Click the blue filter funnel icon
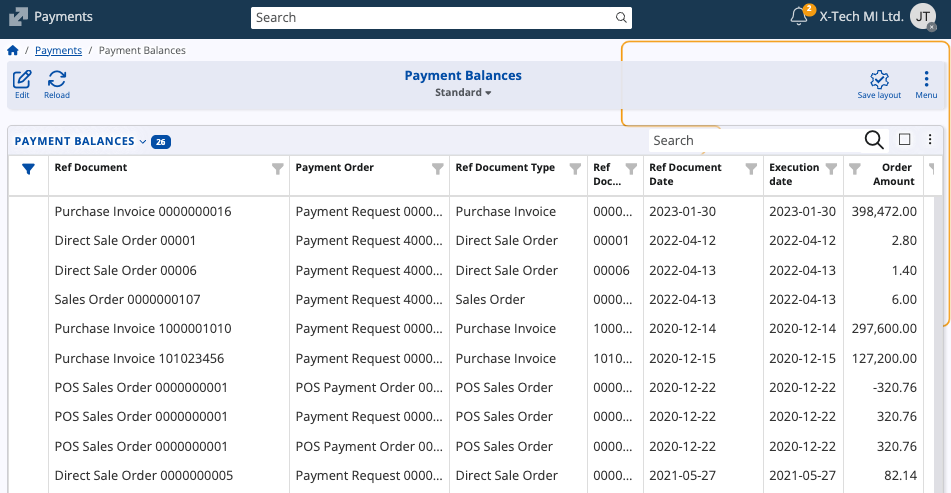 coord(28,169)
